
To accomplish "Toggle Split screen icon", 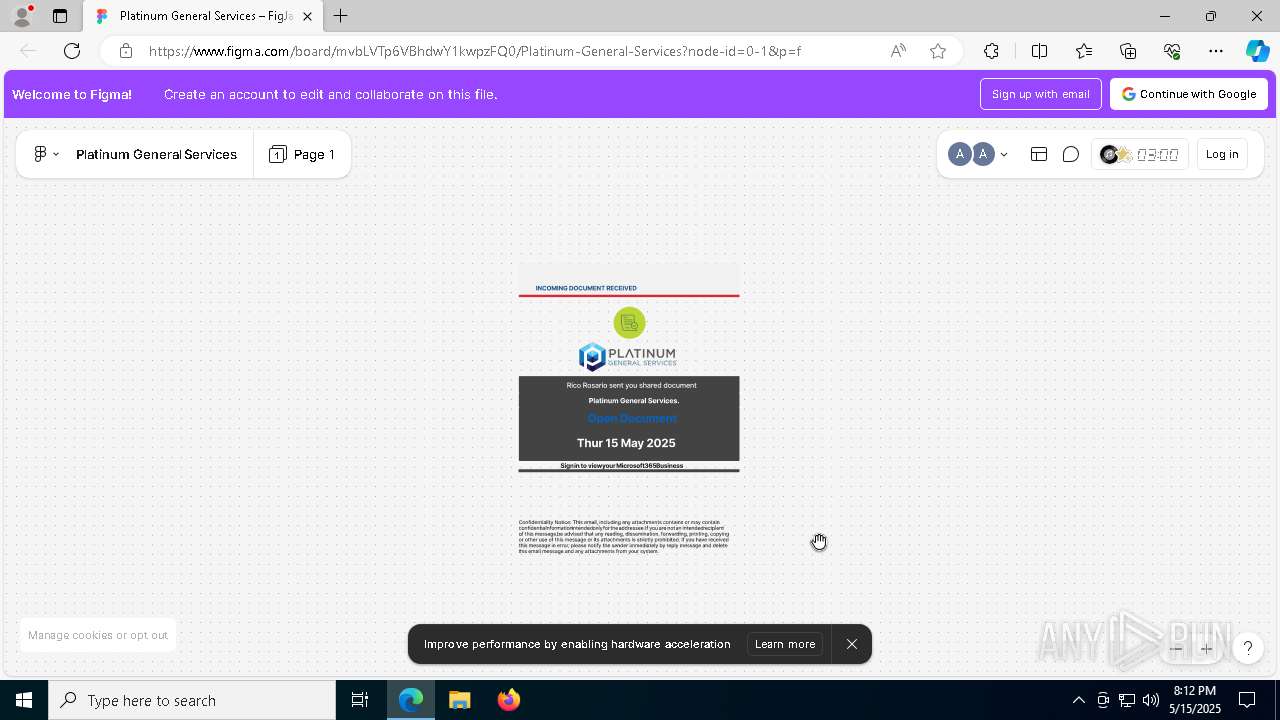I will [1039, 51].
